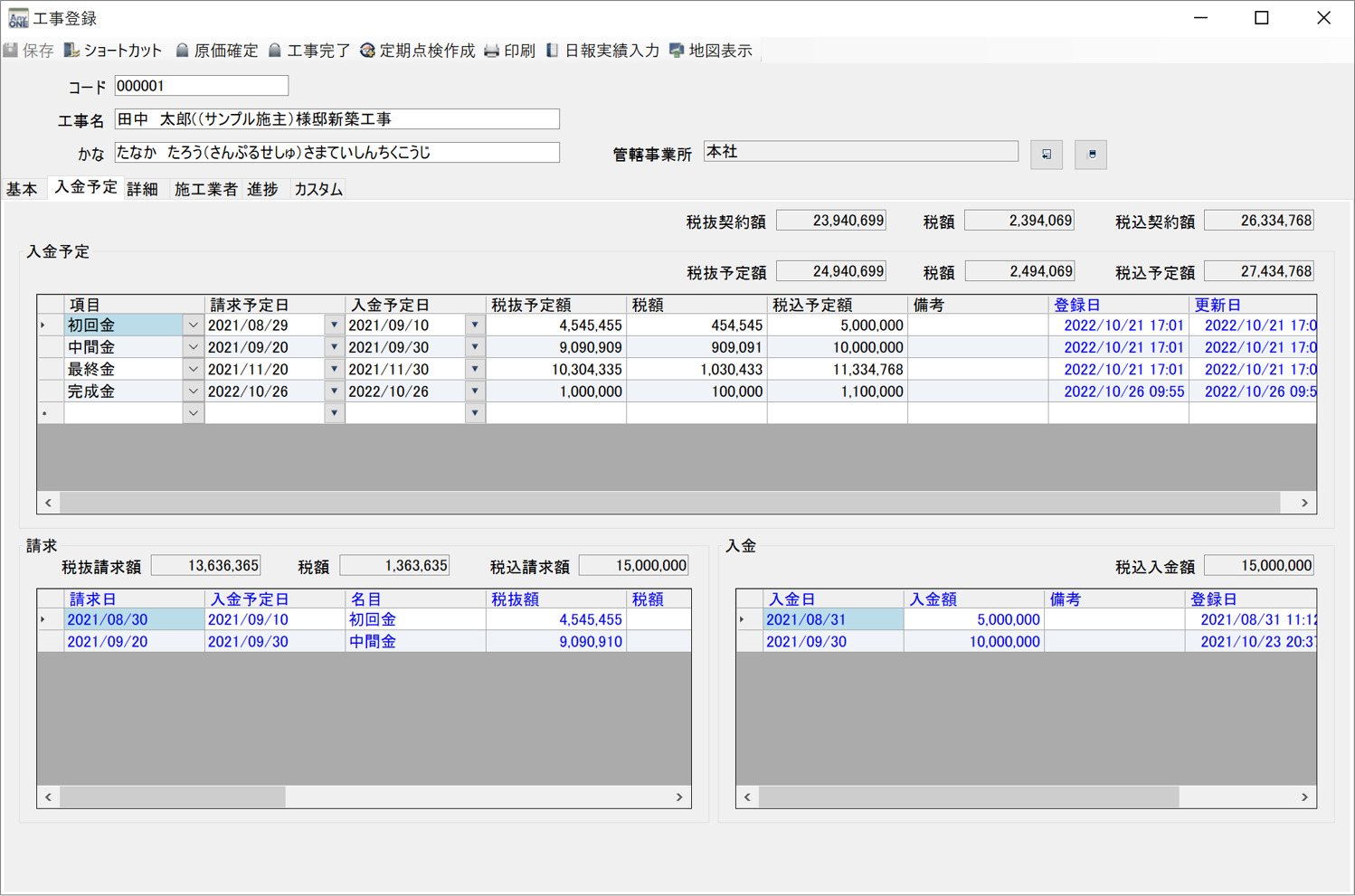Click the output icon right of 本社 field
1355x896 pixels.
(1091, 154)
